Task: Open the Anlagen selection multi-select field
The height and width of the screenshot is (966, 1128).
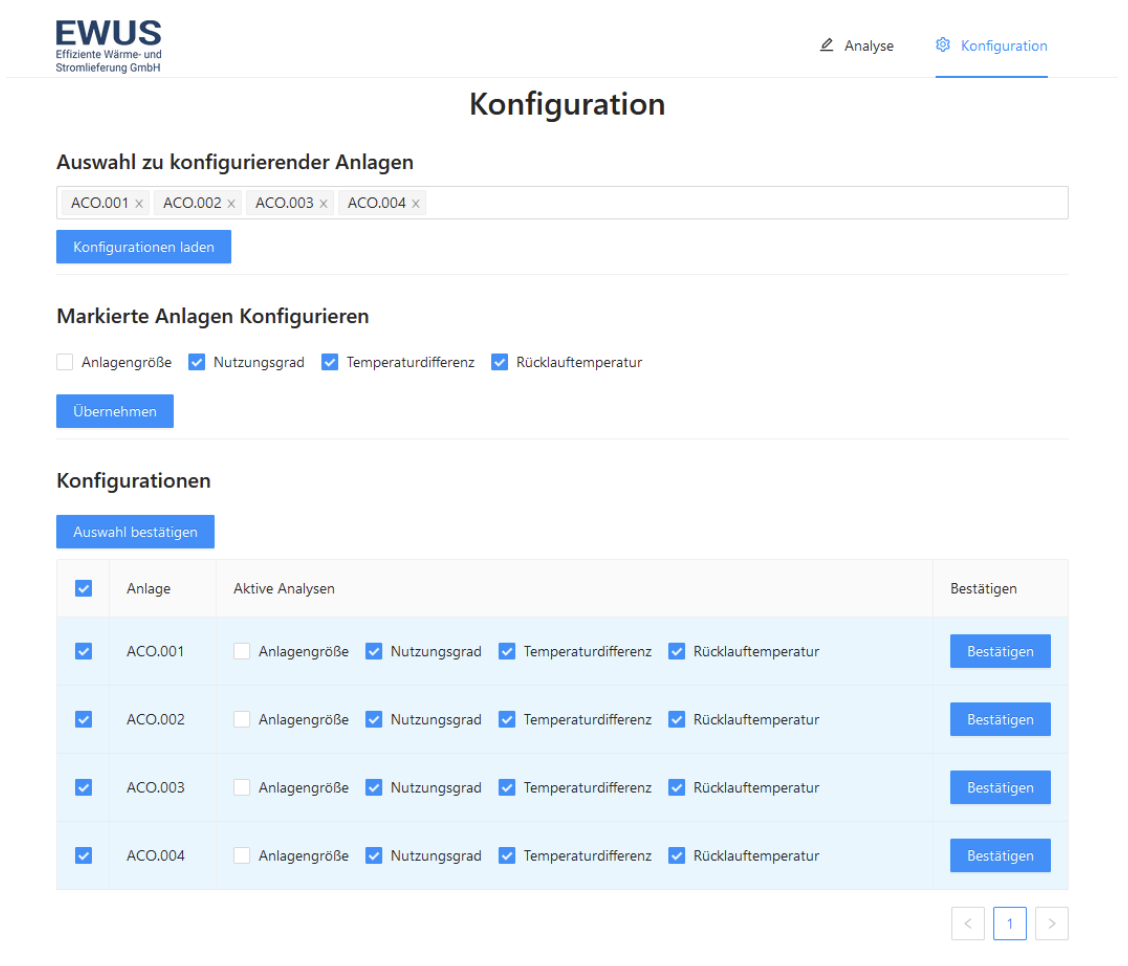Action: (x=740, y=203)
